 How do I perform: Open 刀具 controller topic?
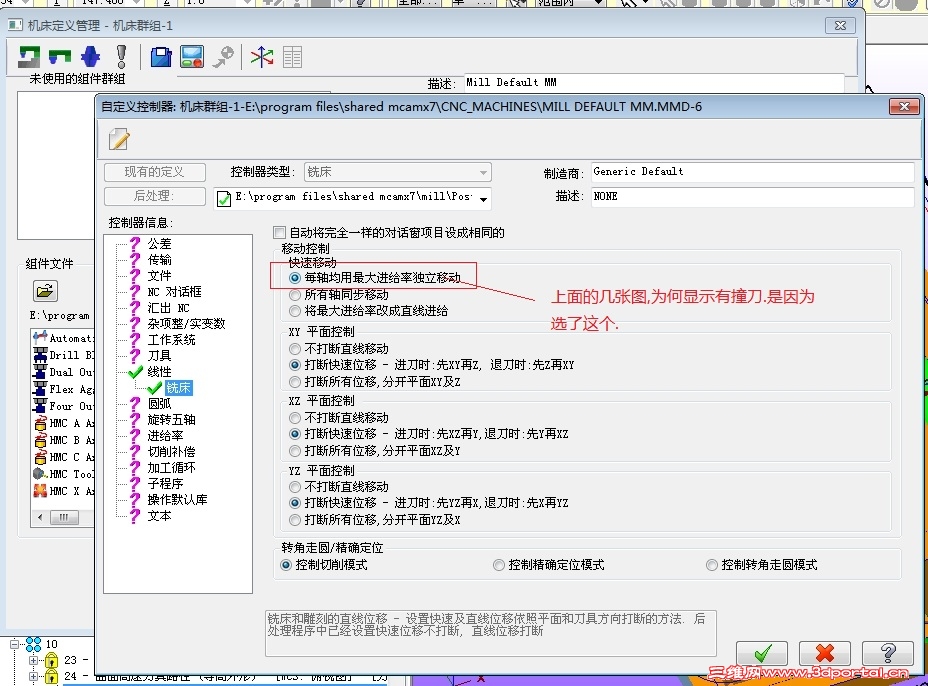click(x=159, y=355)
